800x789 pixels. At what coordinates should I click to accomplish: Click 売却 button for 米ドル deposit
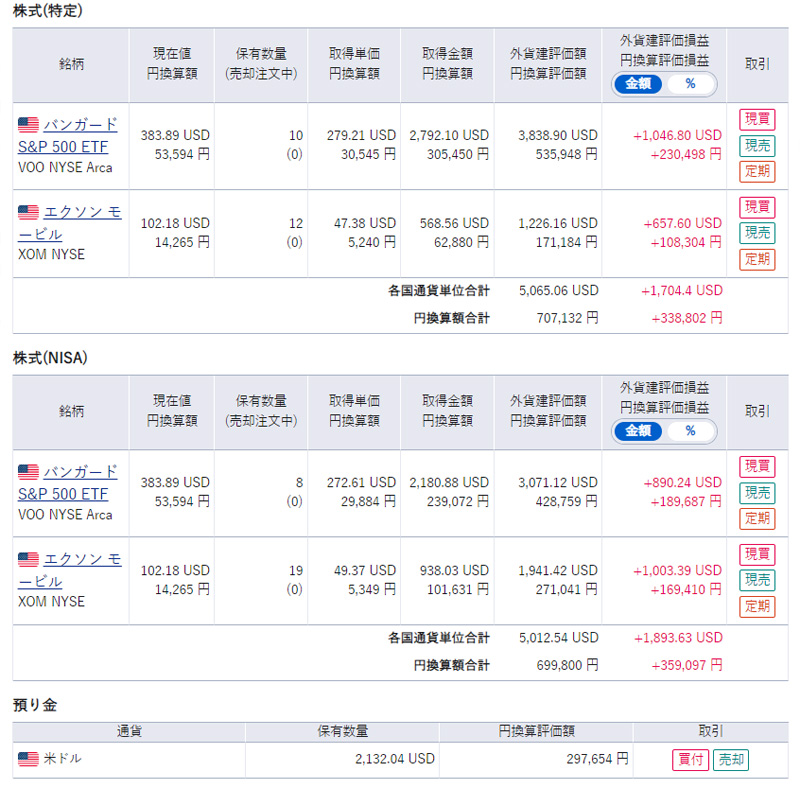tap(731, 759)
